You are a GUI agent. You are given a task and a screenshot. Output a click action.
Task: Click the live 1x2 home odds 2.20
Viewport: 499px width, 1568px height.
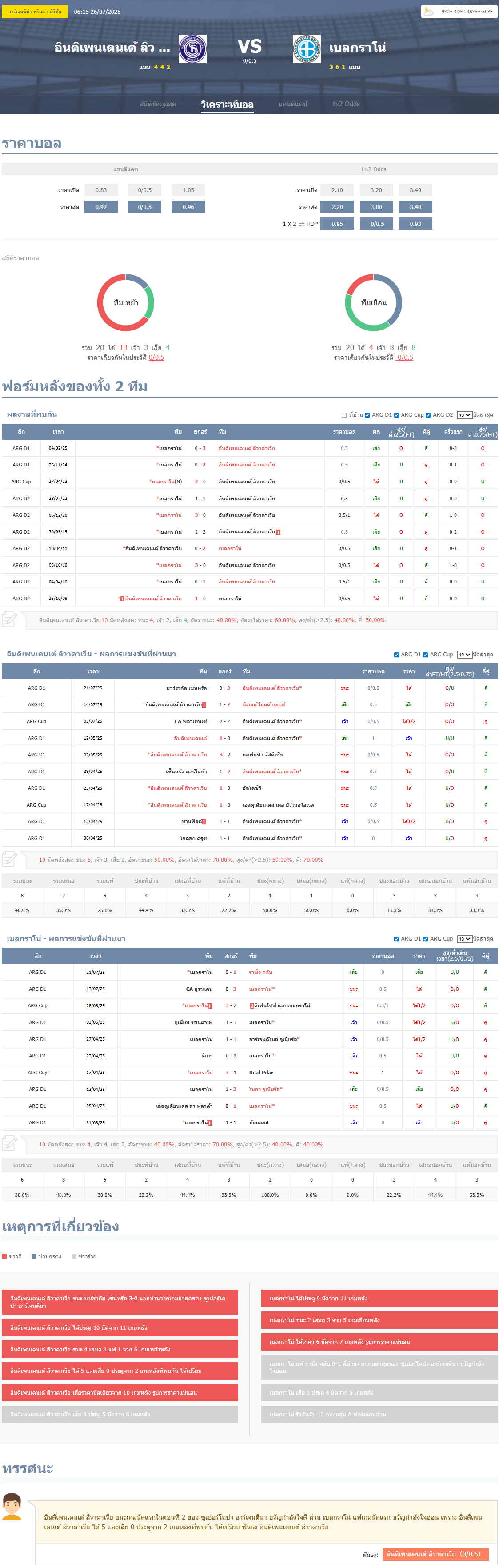[337, 207]
